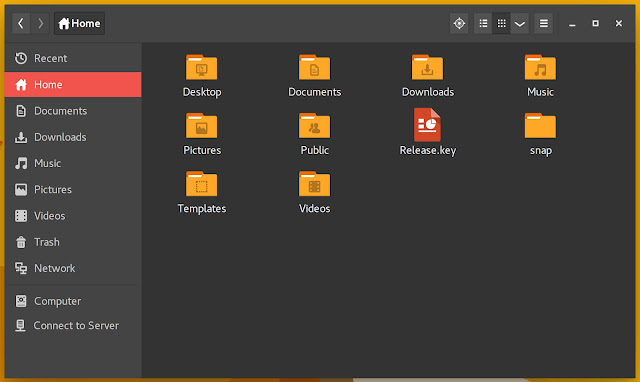640x382 pixels.
Task: Click the Home path bar button
Action: [79, 23]
